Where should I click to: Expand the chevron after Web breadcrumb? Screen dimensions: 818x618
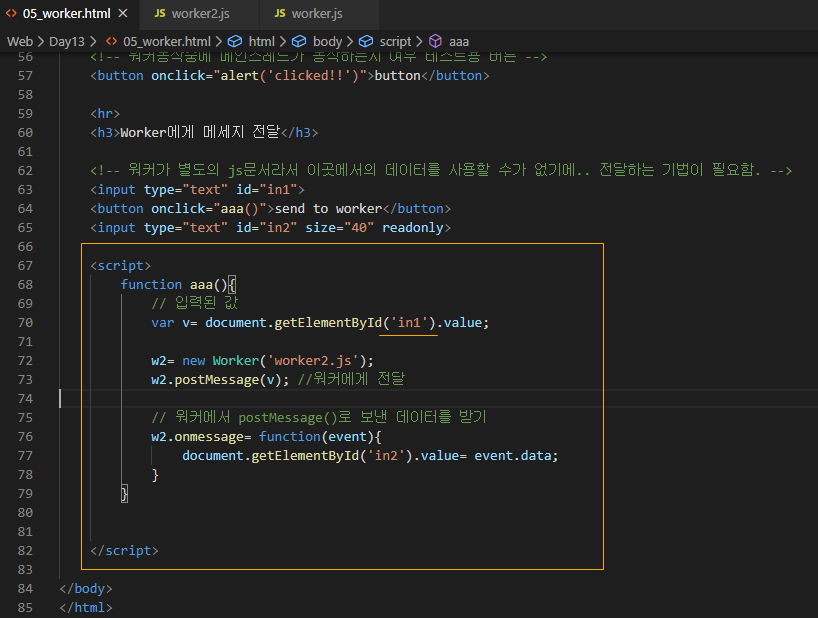click(41, 42)
